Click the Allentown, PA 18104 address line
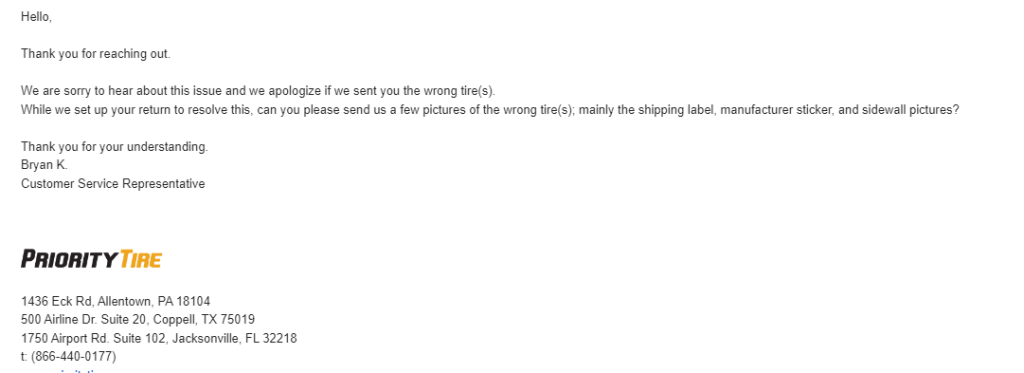1024x373 pixels. (x=116, y=302)
